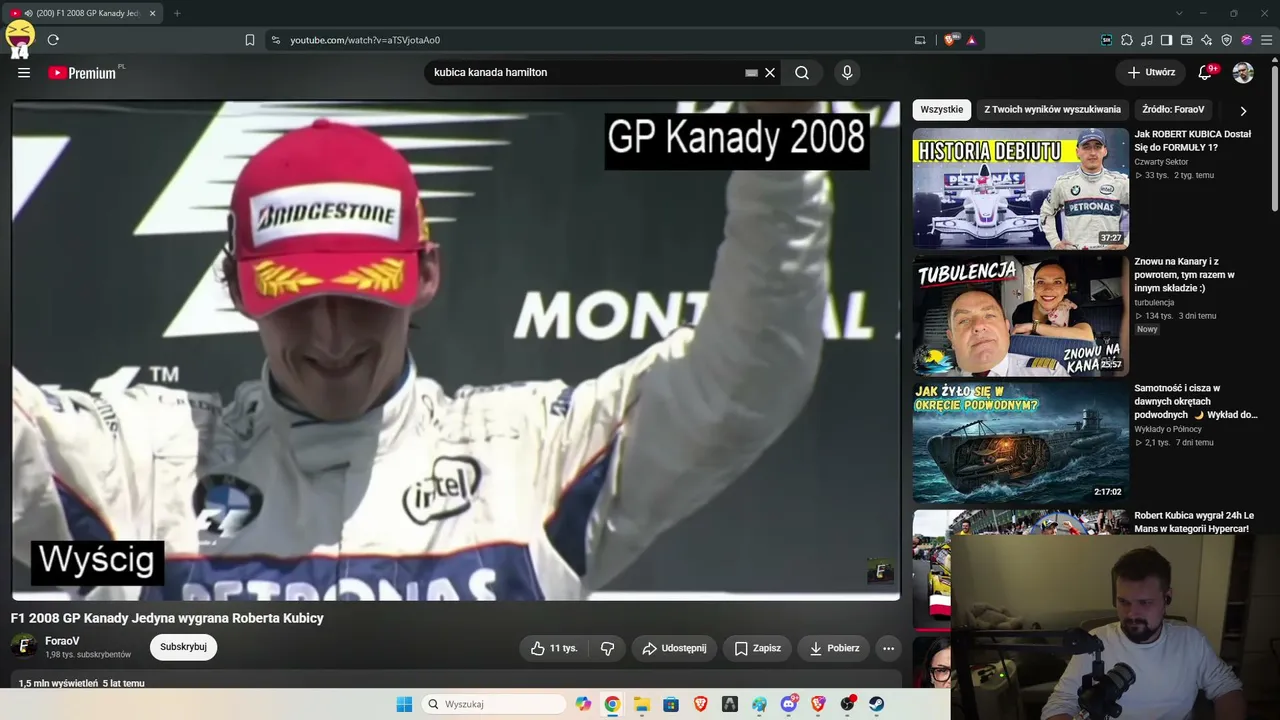The image size is (1280, 720).
Task: Open the YouTube notifications bell
Action: click(1205, 72)
